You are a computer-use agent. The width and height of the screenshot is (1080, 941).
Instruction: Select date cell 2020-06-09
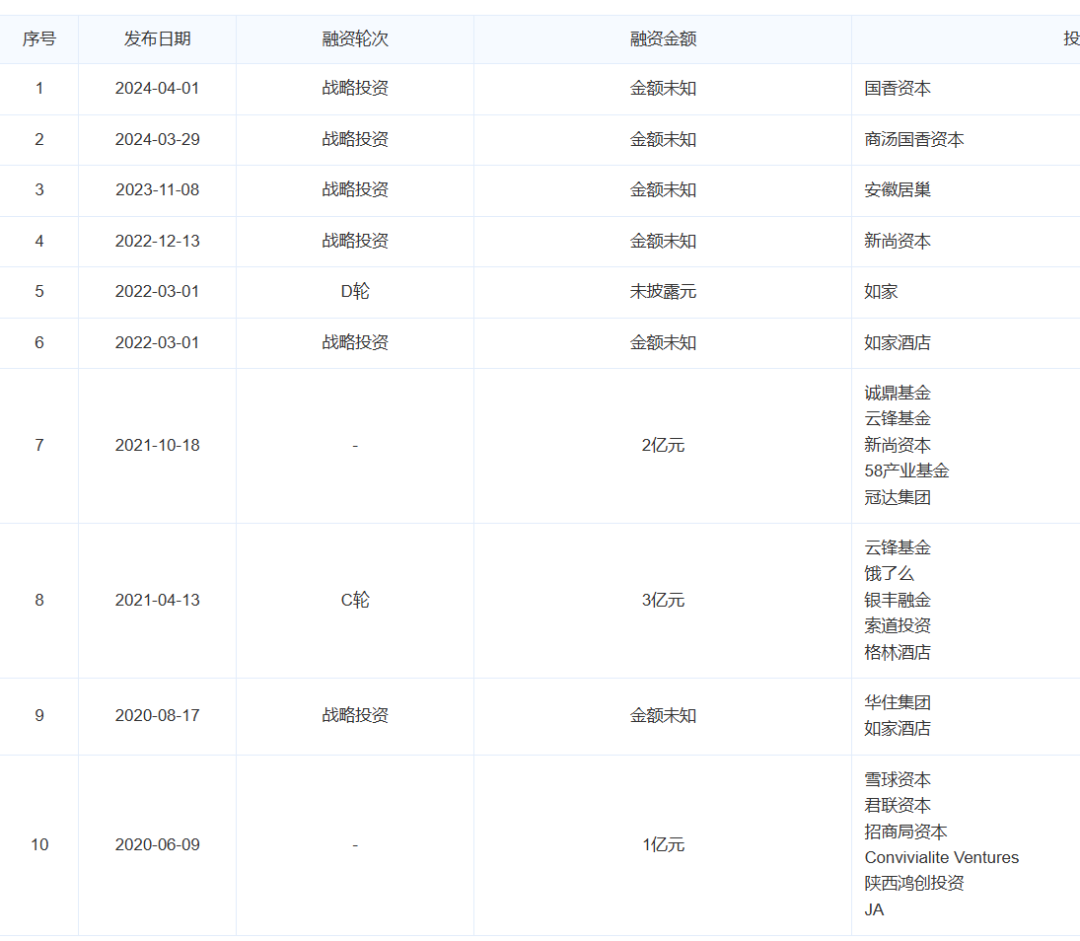157,845
